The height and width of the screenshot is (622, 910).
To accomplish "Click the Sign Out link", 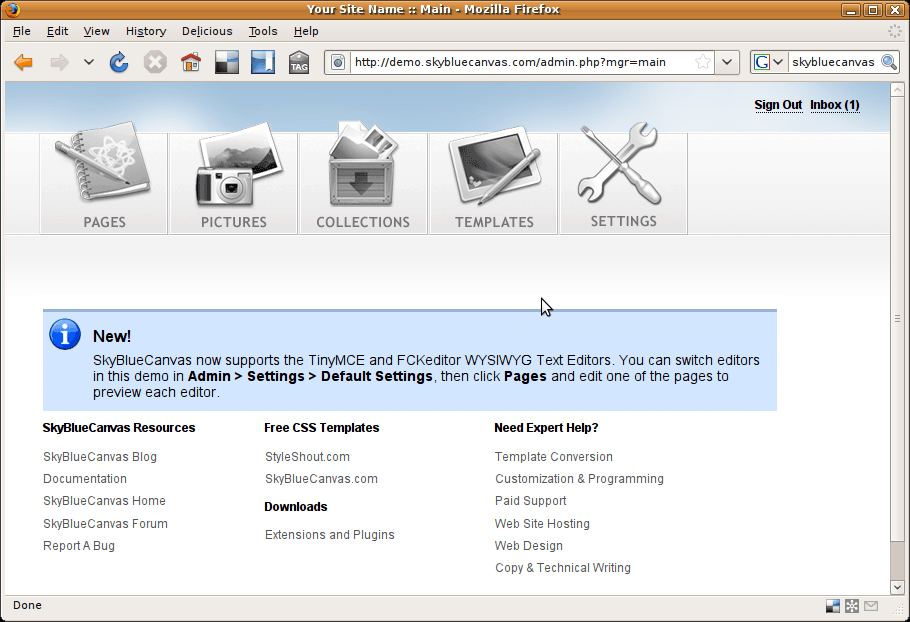I will pos(778,105).
